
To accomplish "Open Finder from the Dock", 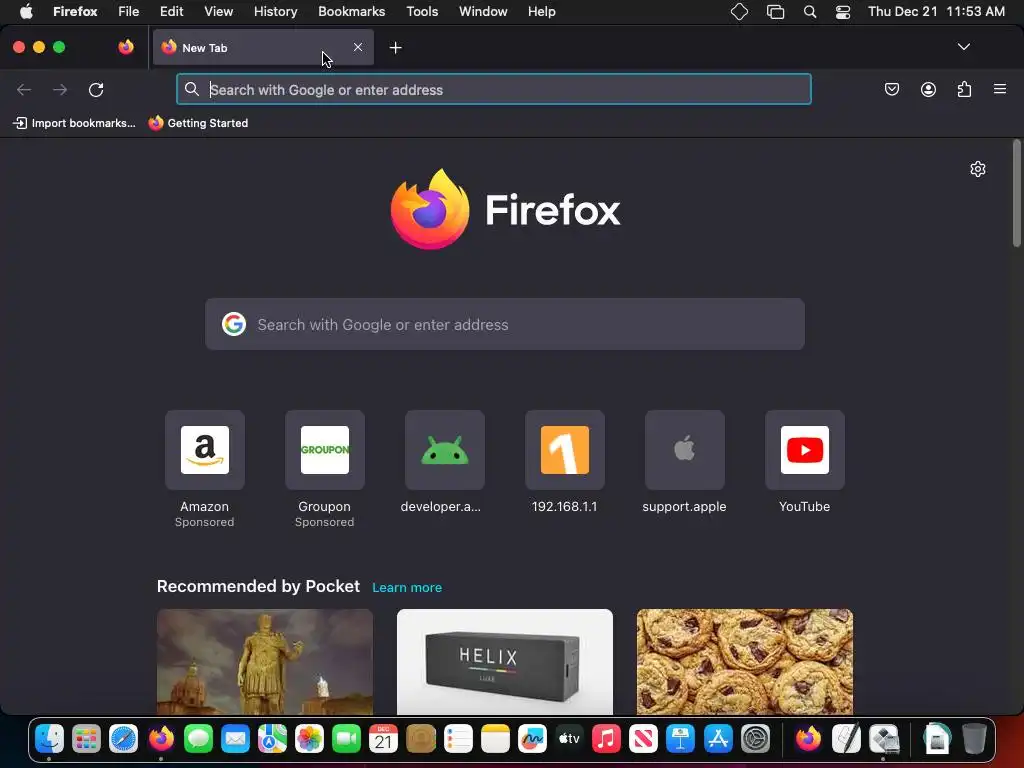I will click(x=50, y=739).
